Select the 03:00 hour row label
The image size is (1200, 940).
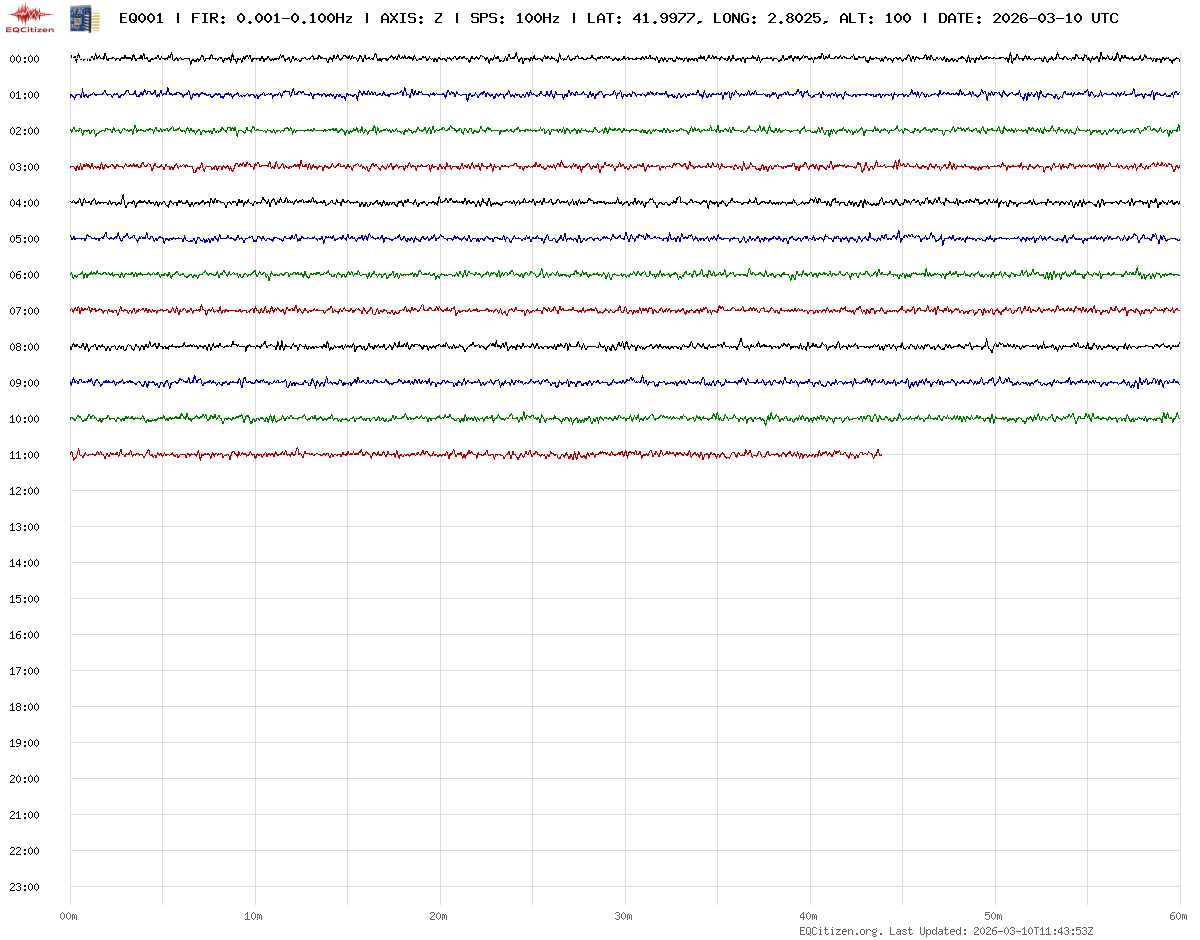pyautogui.click(x=24, y=167)
